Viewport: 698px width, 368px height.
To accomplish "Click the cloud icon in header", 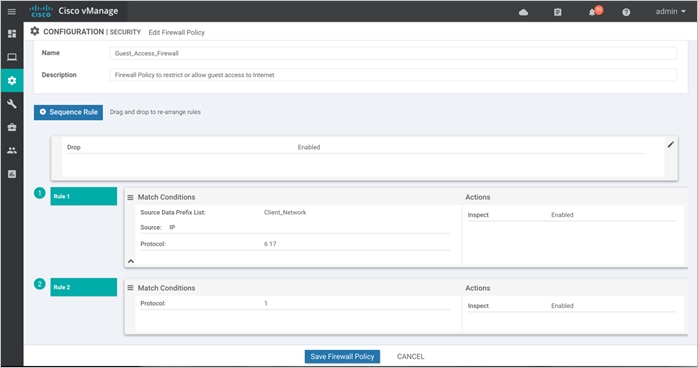I will (524, 12).
